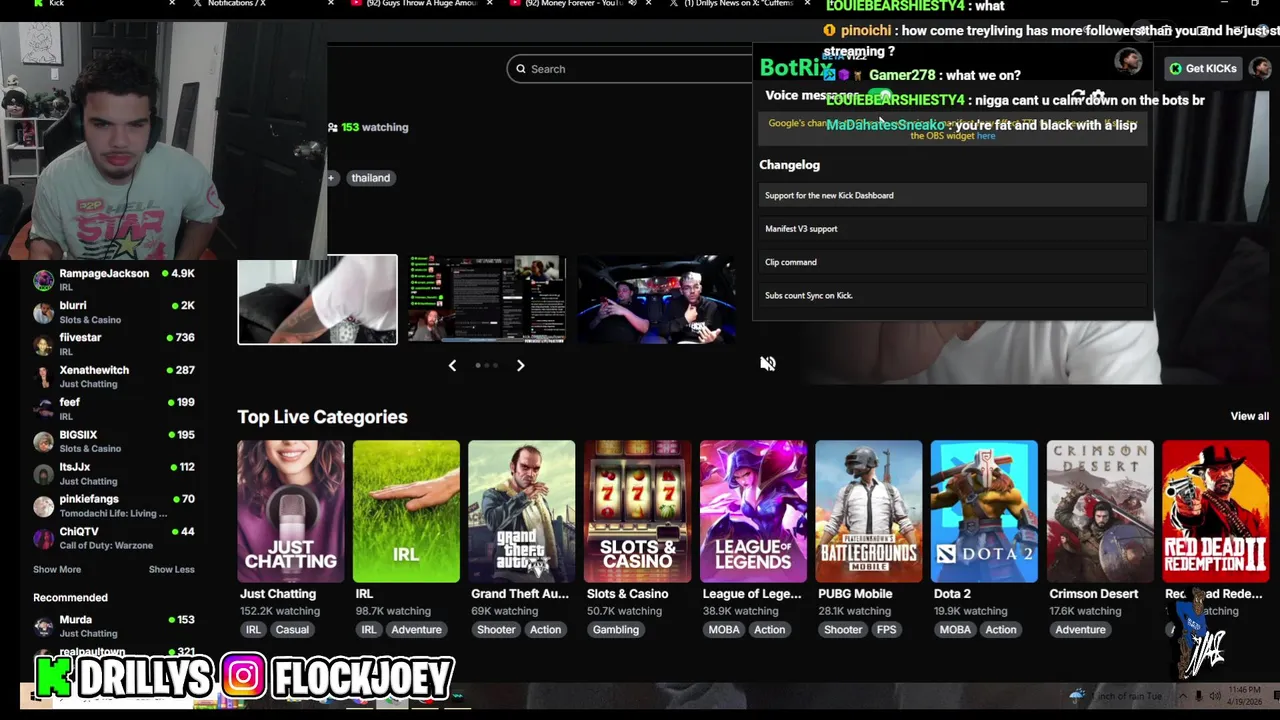The image size is (1280, 720).
Task: Open the League of Legends category card
Action: (753, 511)
